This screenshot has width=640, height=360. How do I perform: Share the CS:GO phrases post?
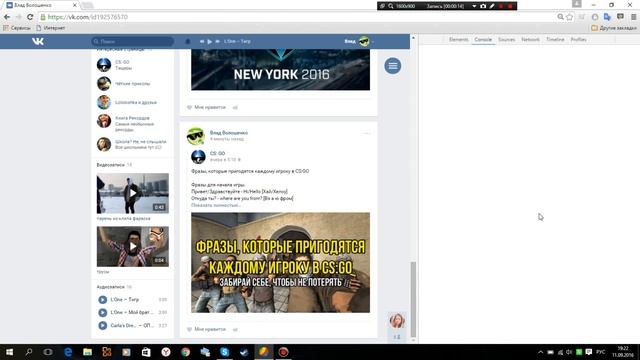pyautogui.click(x=235, y=329)
